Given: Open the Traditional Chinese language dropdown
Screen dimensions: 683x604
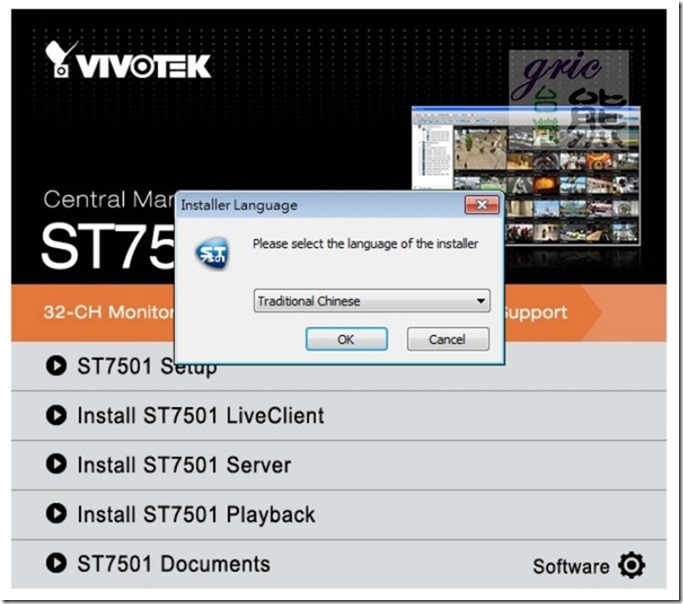Looking at the screenshot, I should 372,300.
